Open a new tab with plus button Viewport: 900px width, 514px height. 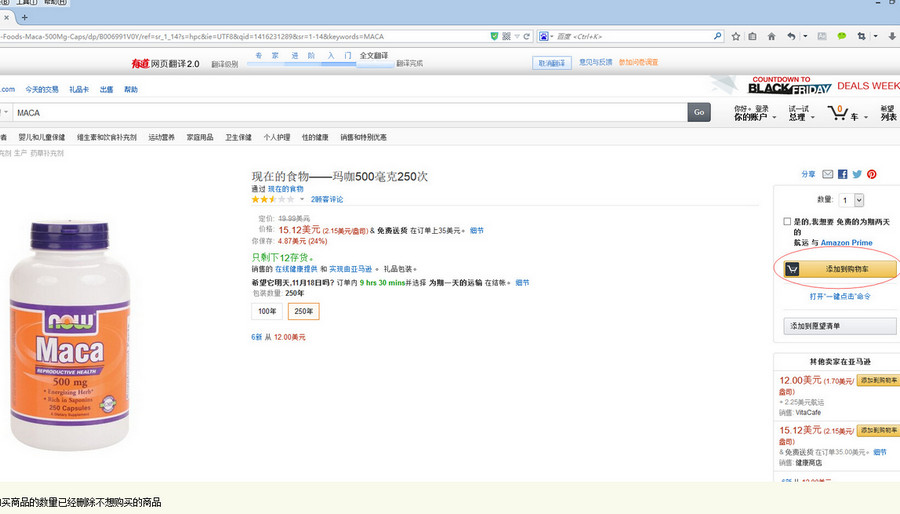click(24, 18)
